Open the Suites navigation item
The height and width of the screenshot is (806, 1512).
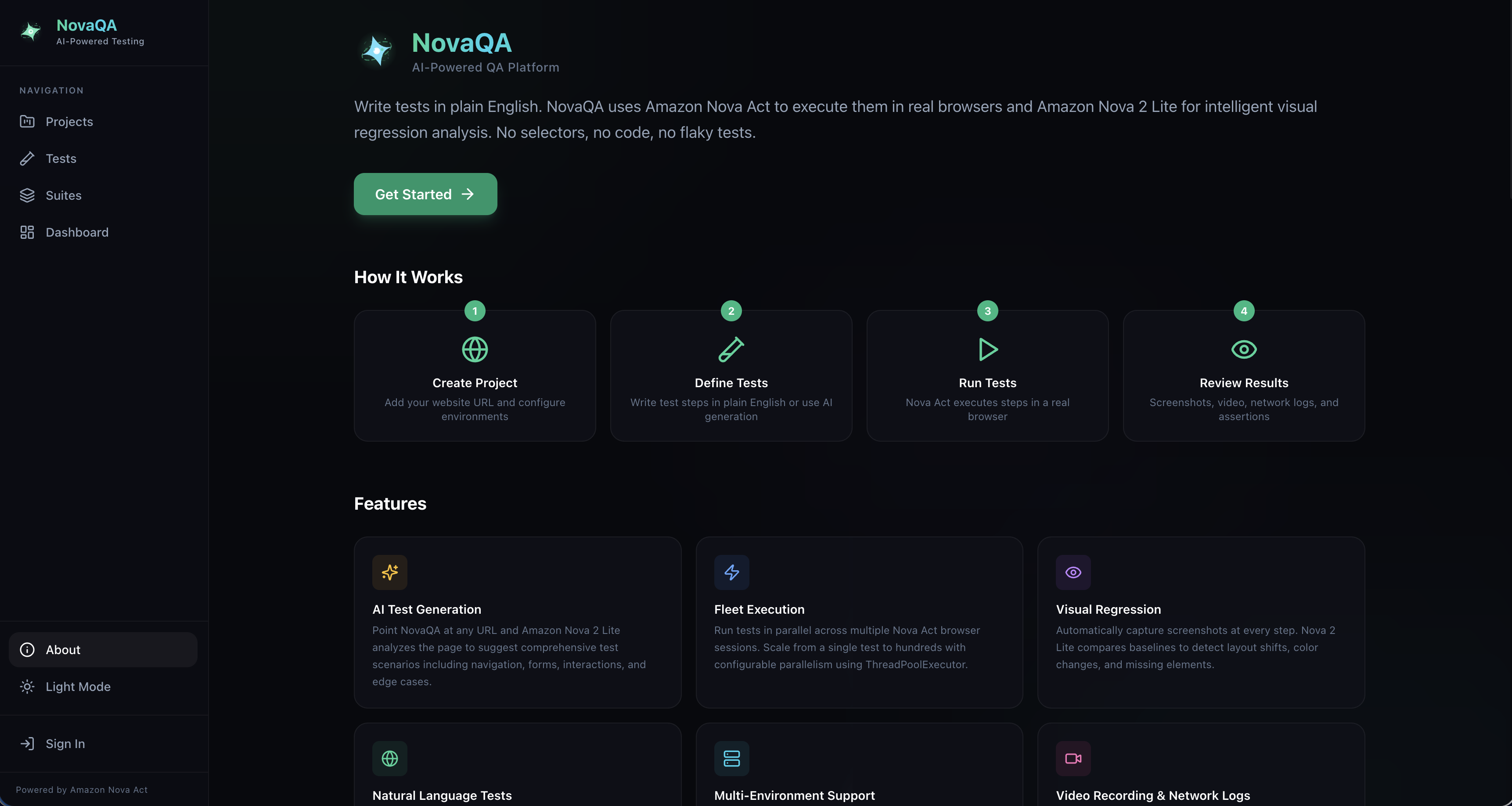coord(63,195)
